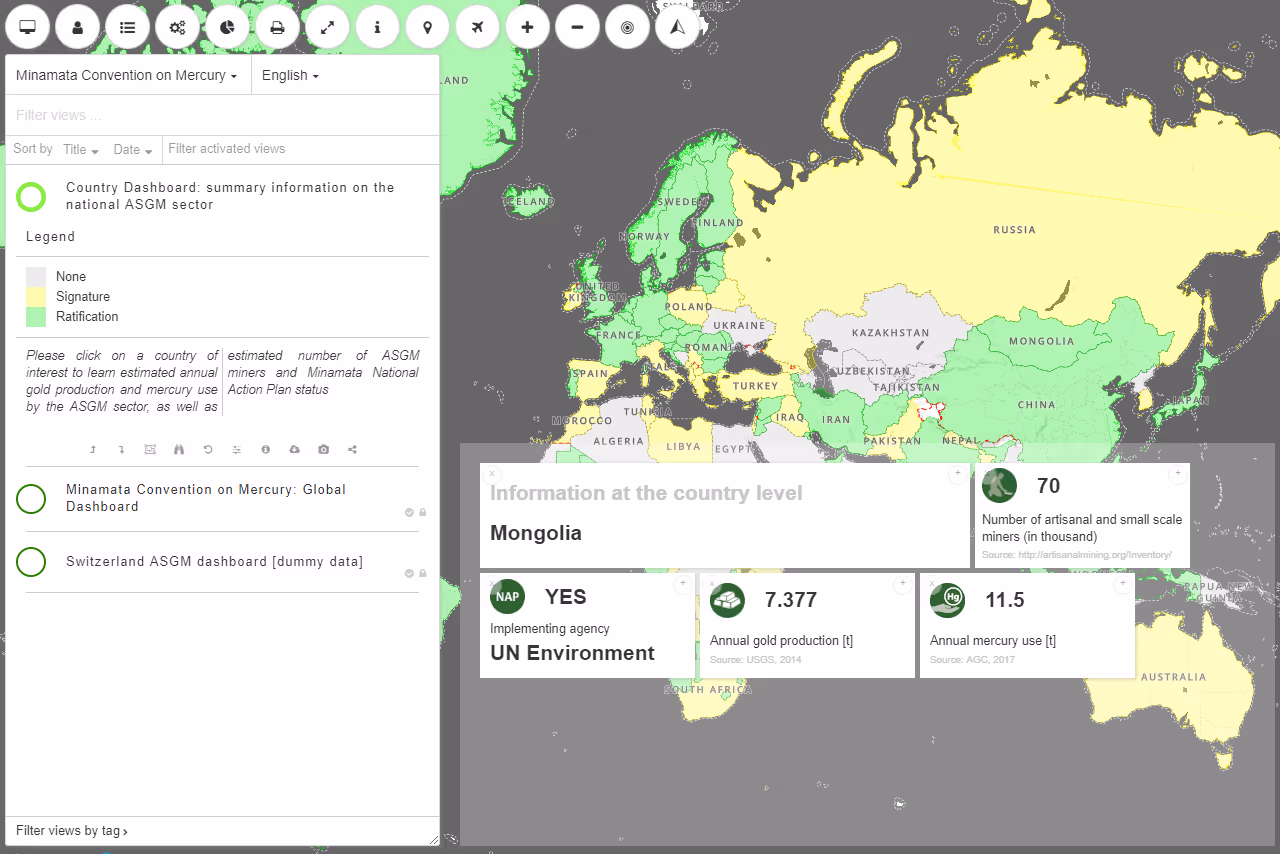Expand the gold production widget plus
The height and width of the screenshot is (854, 1280).
[x=902, y=584]
